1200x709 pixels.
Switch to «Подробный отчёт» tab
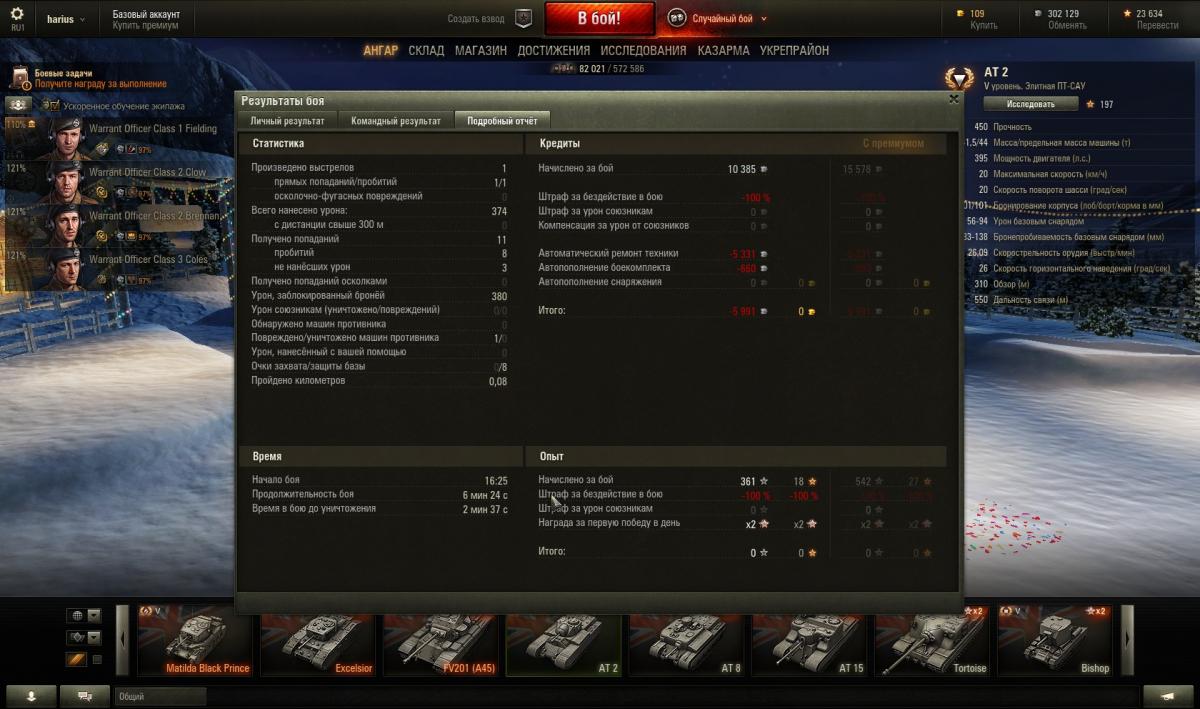pos(503,121)
